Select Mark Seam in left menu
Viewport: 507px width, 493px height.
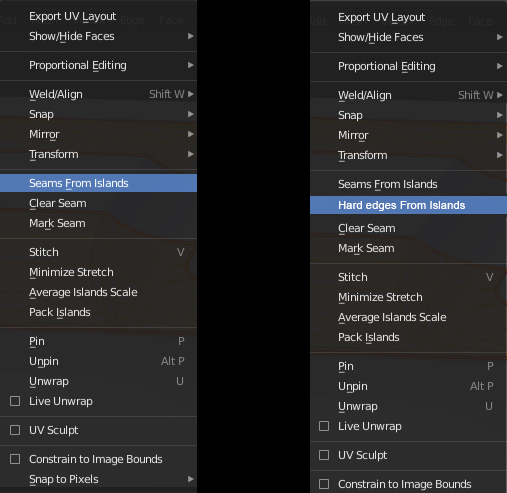(98, 223)
